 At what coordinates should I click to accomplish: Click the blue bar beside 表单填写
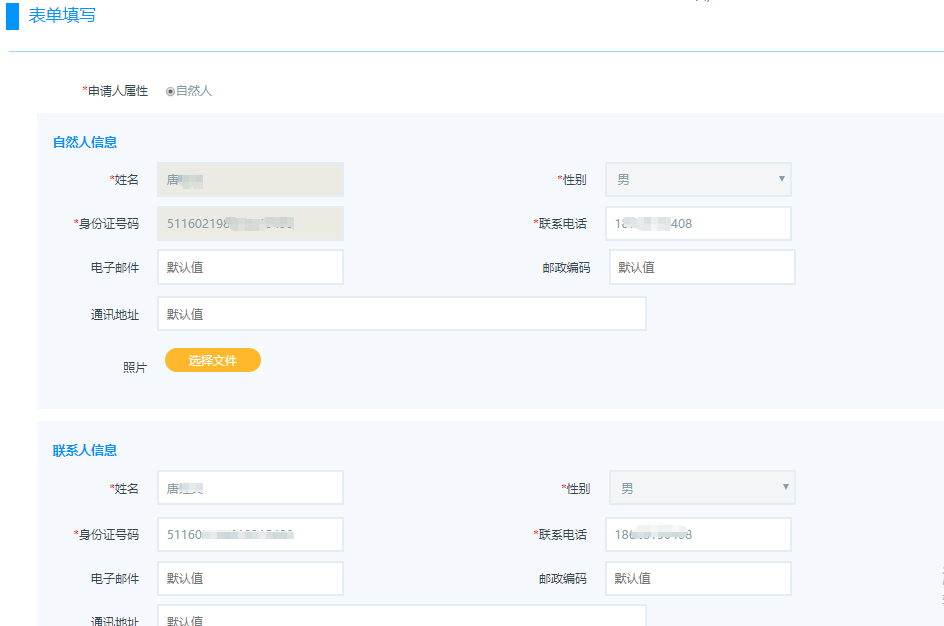click(x=13, y=16)
